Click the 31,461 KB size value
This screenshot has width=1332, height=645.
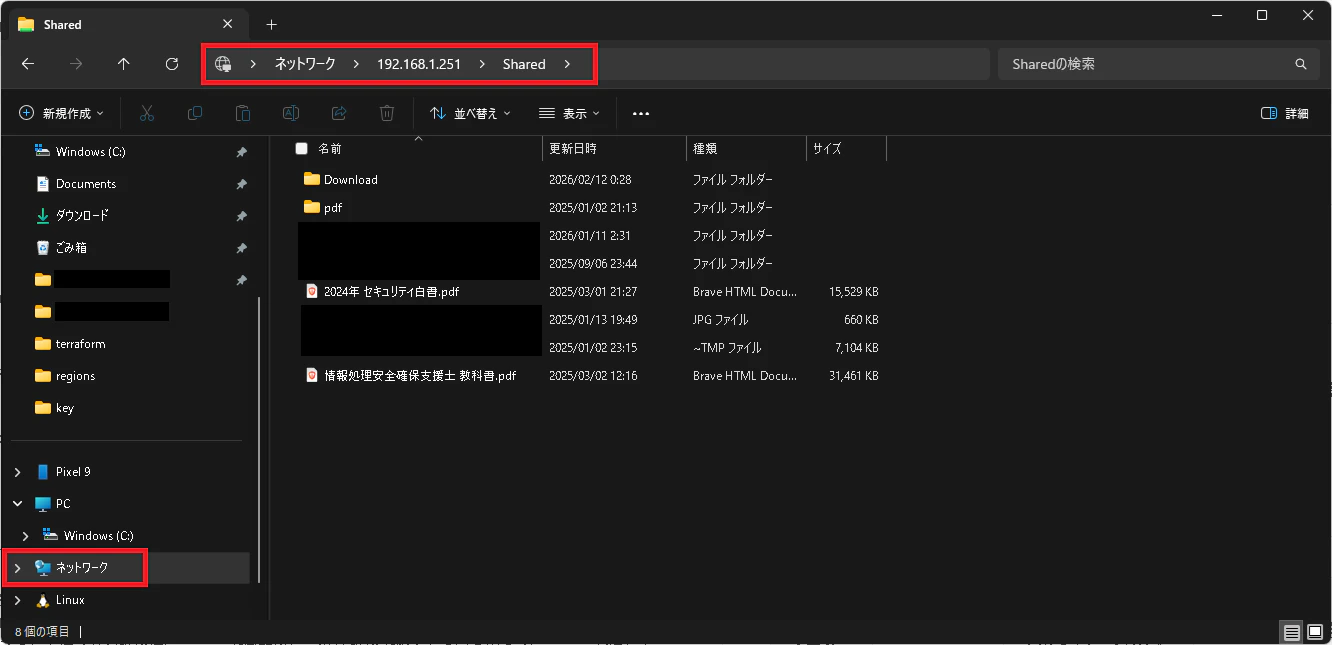tap(853, 376)
